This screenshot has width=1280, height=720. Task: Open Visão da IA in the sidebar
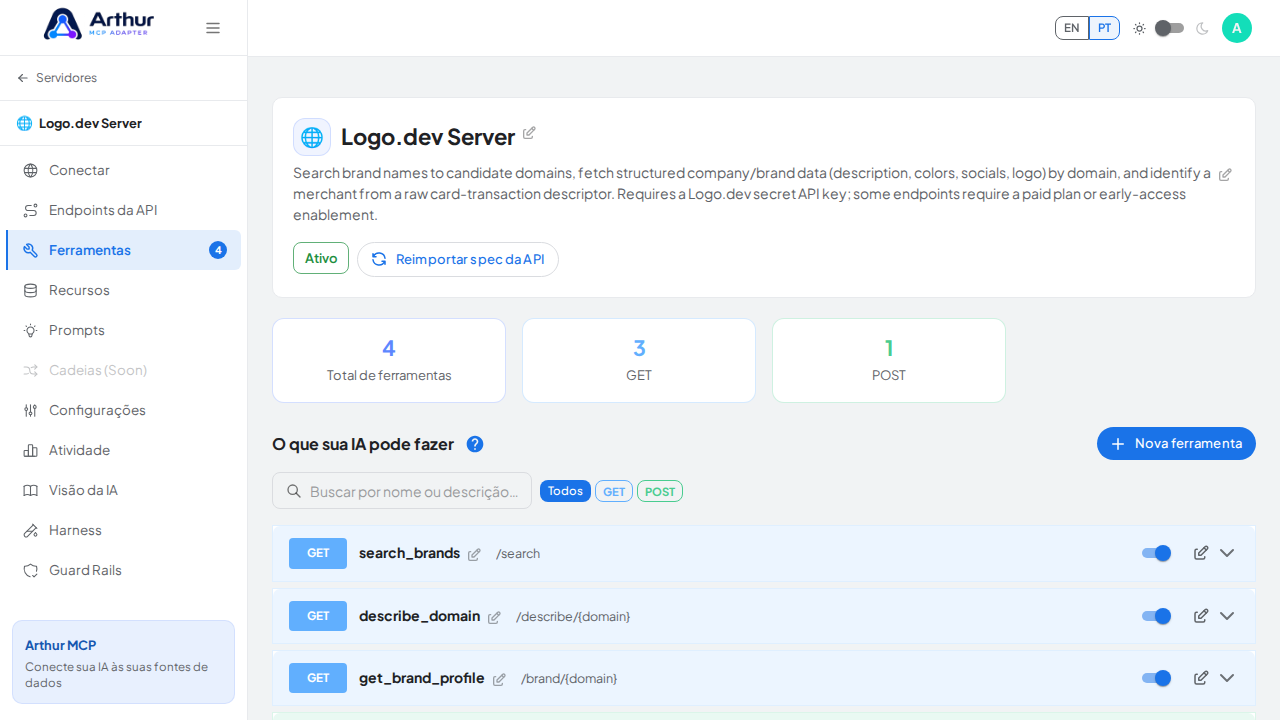coord(123,490)
